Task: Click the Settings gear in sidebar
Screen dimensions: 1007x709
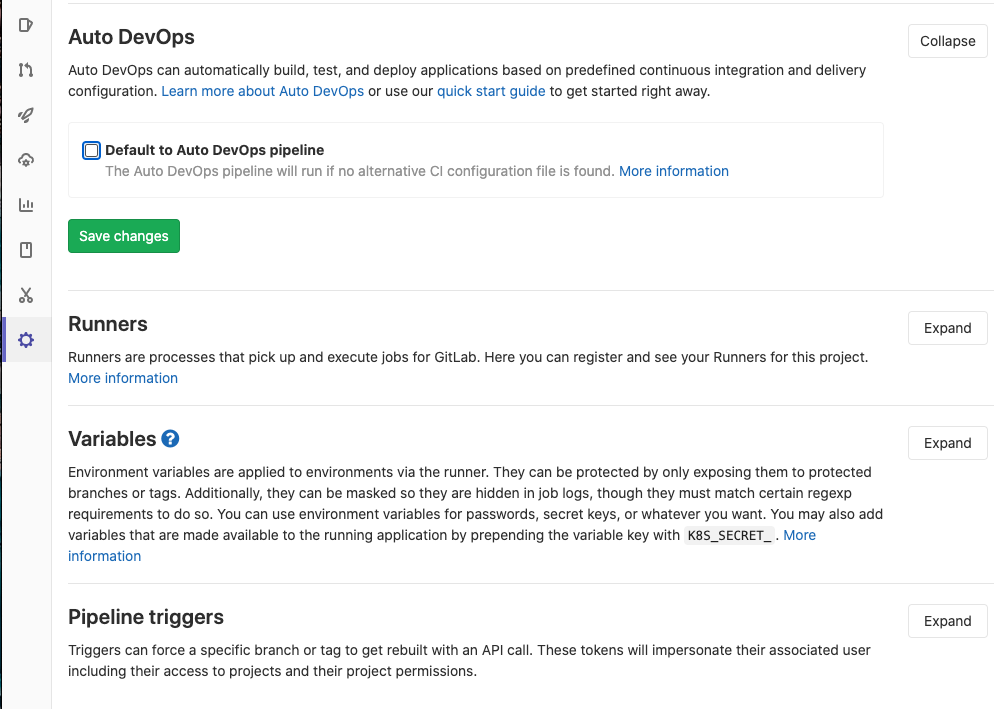Action: [x=26, y=340]
